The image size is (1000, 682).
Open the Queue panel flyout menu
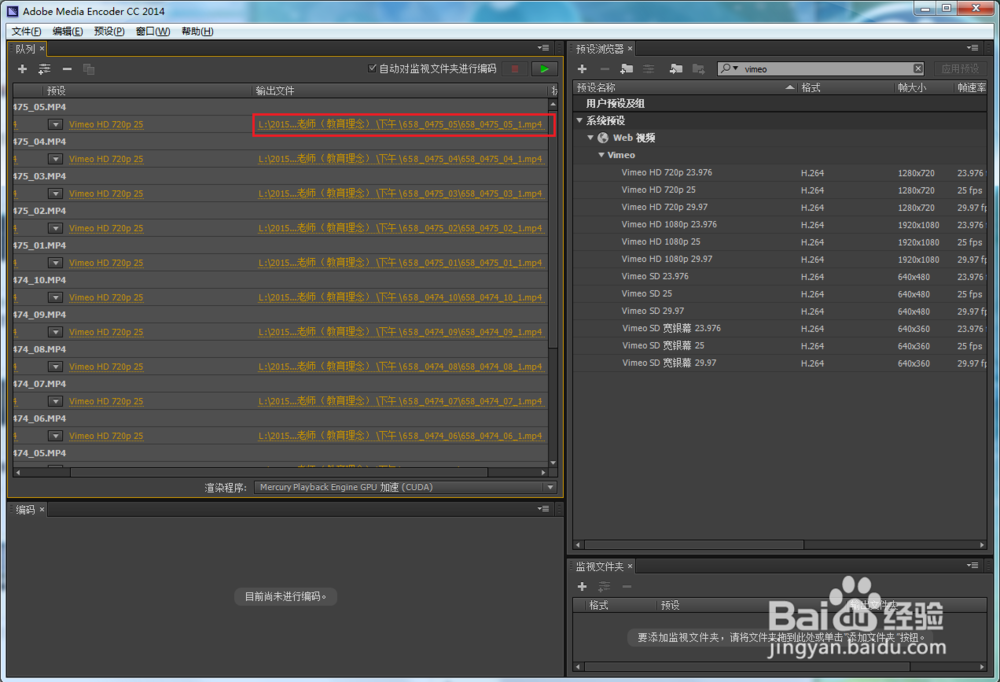(543, 48)
